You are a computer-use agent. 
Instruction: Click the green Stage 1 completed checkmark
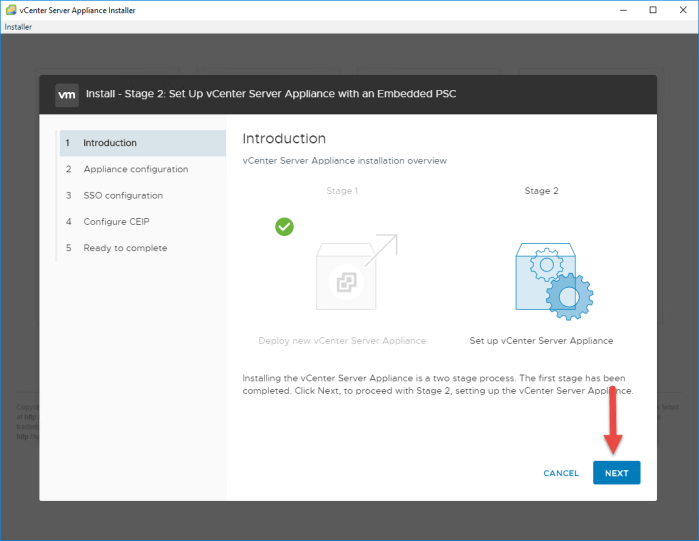pyautogui.click(x=285, y=227)
